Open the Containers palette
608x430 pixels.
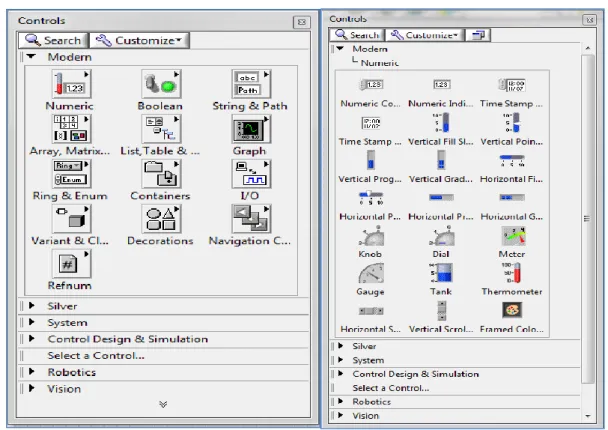(161, 174)
